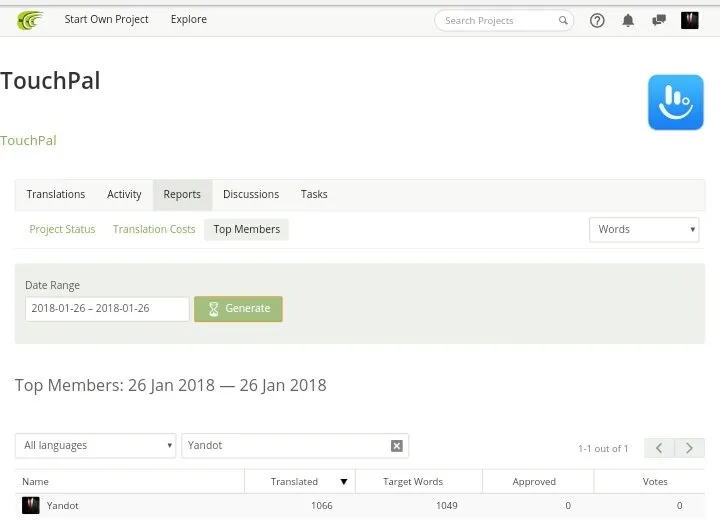Image resolution: width=720 pixels, height=521 pixels.
Task: Click the Date Range input field
Action: [107, 309]
